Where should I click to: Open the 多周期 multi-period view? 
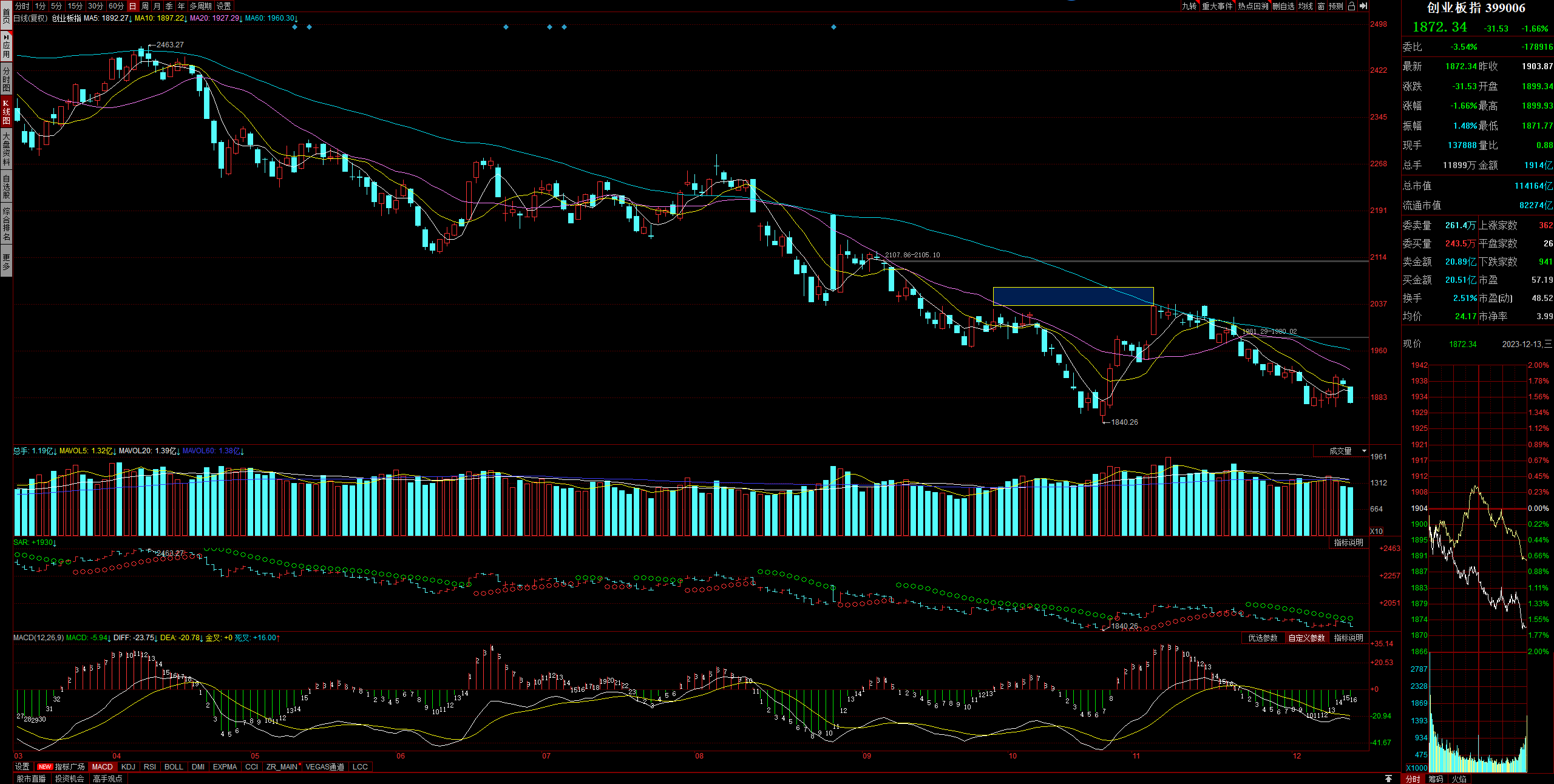200,6
